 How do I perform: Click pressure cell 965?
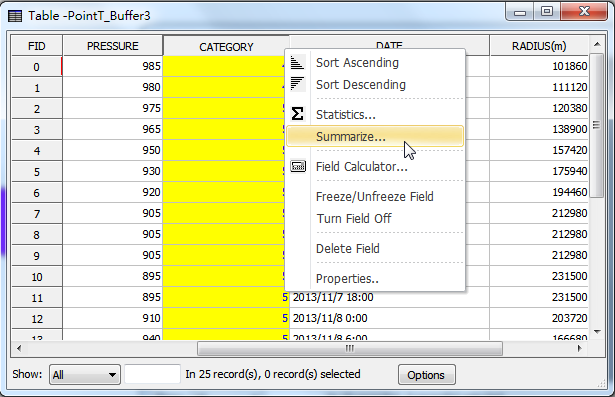pyautogui.click(x=113, y=129)
